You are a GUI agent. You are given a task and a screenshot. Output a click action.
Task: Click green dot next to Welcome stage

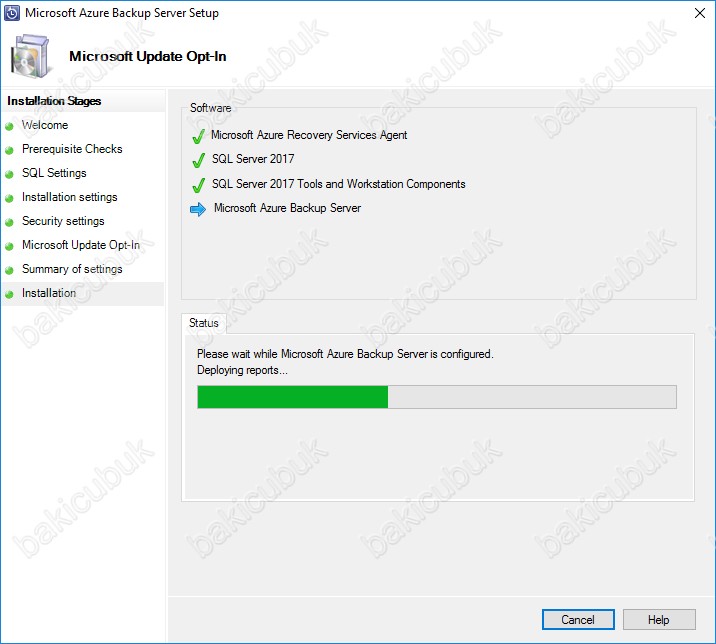(x=9, y=127)
